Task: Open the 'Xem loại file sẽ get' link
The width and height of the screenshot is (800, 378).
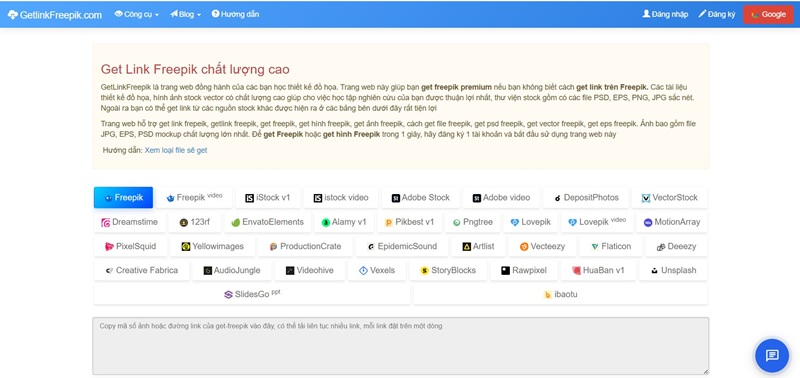Action: pyautogui.click(x=176, y=150)
